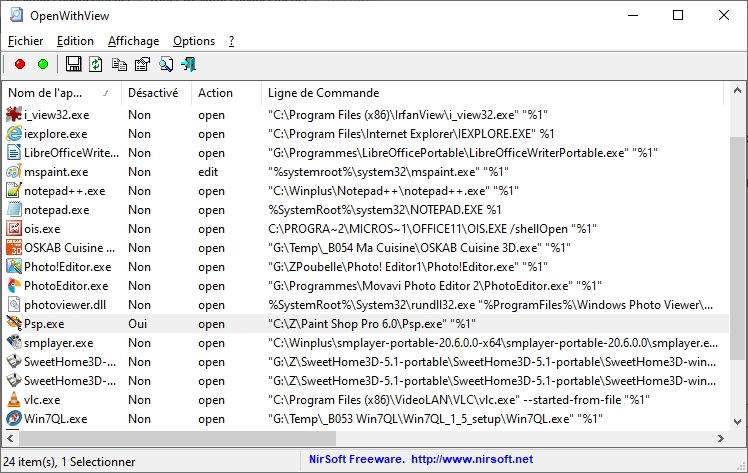The image size is (748, 473).
Task: Open the Options menu
Action: (x=194, y=41)
